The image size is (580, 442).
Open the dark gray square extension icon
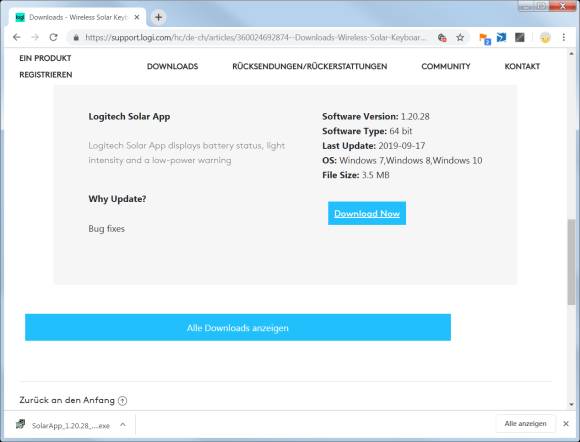point(520,37)
